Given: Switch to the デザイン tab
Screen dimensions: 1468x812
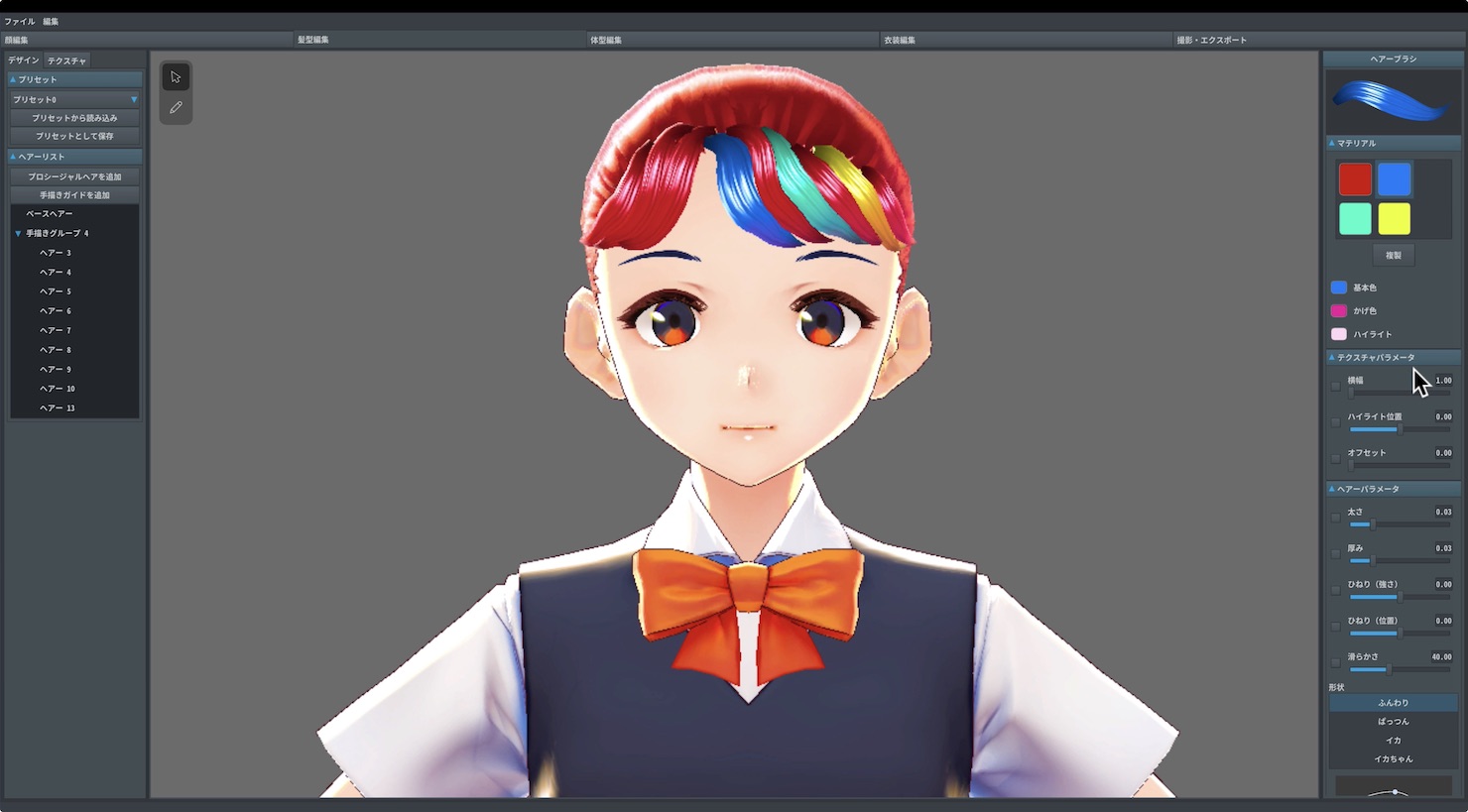Looking at the screenshot, I should [24, 60].
